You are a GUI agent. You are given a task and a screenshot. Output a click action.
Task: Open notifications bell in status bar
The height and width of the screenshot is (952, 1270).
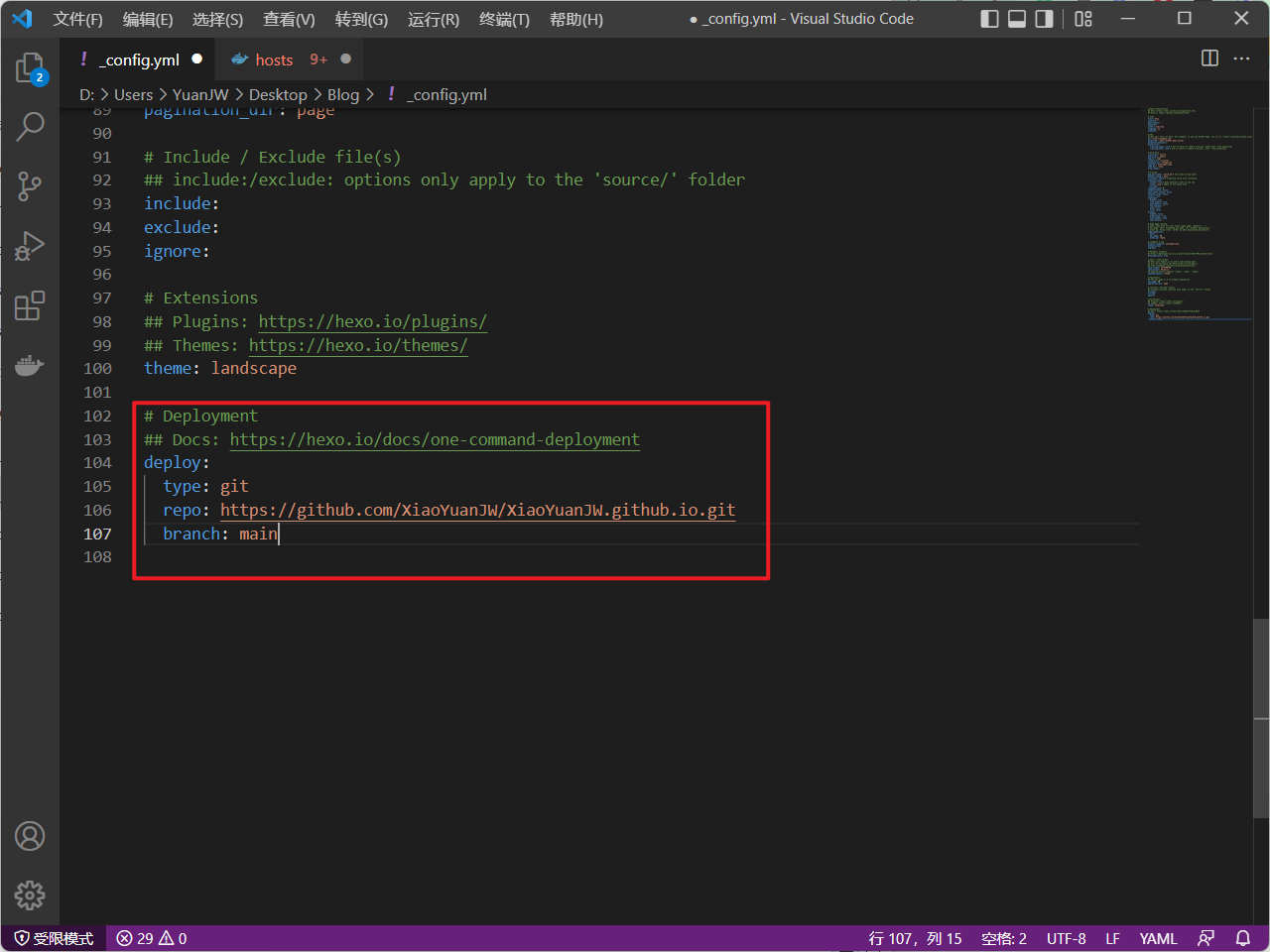click(1242, 938)
